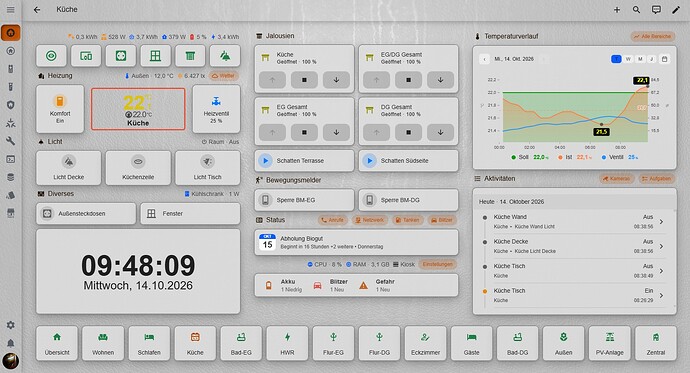Stop the DG Gesamt blind
690x373 pixels.
coord(408,132)
